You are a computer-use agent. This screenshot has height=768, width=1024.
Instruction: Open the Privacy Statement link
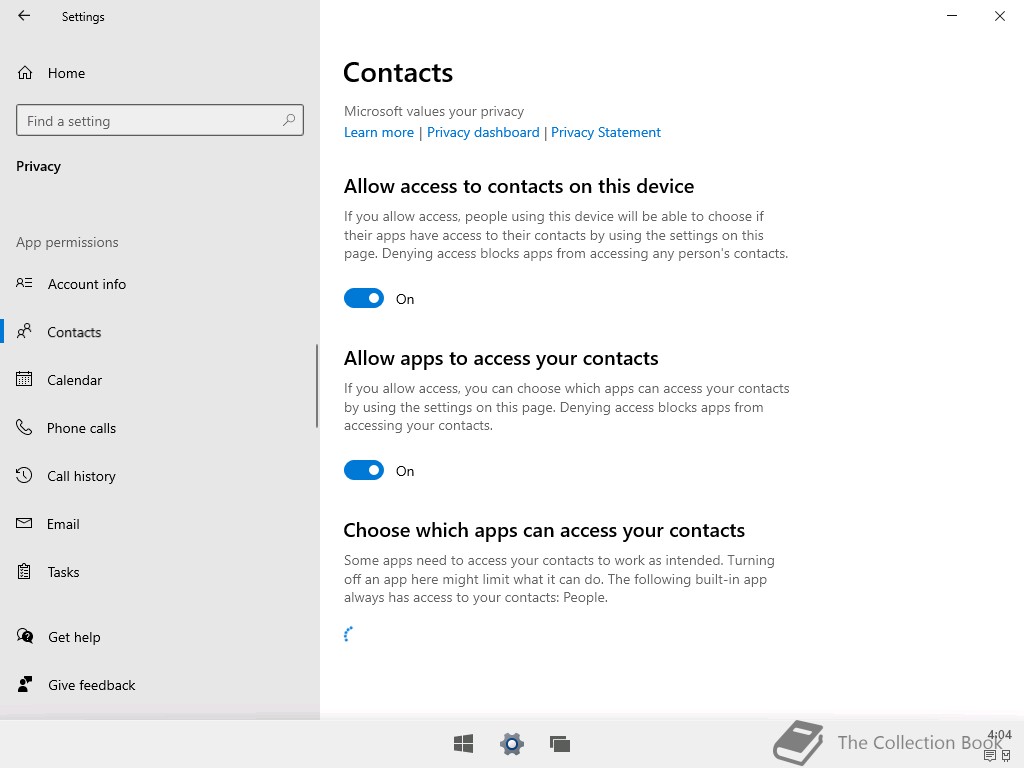click(x=606, y=132)
